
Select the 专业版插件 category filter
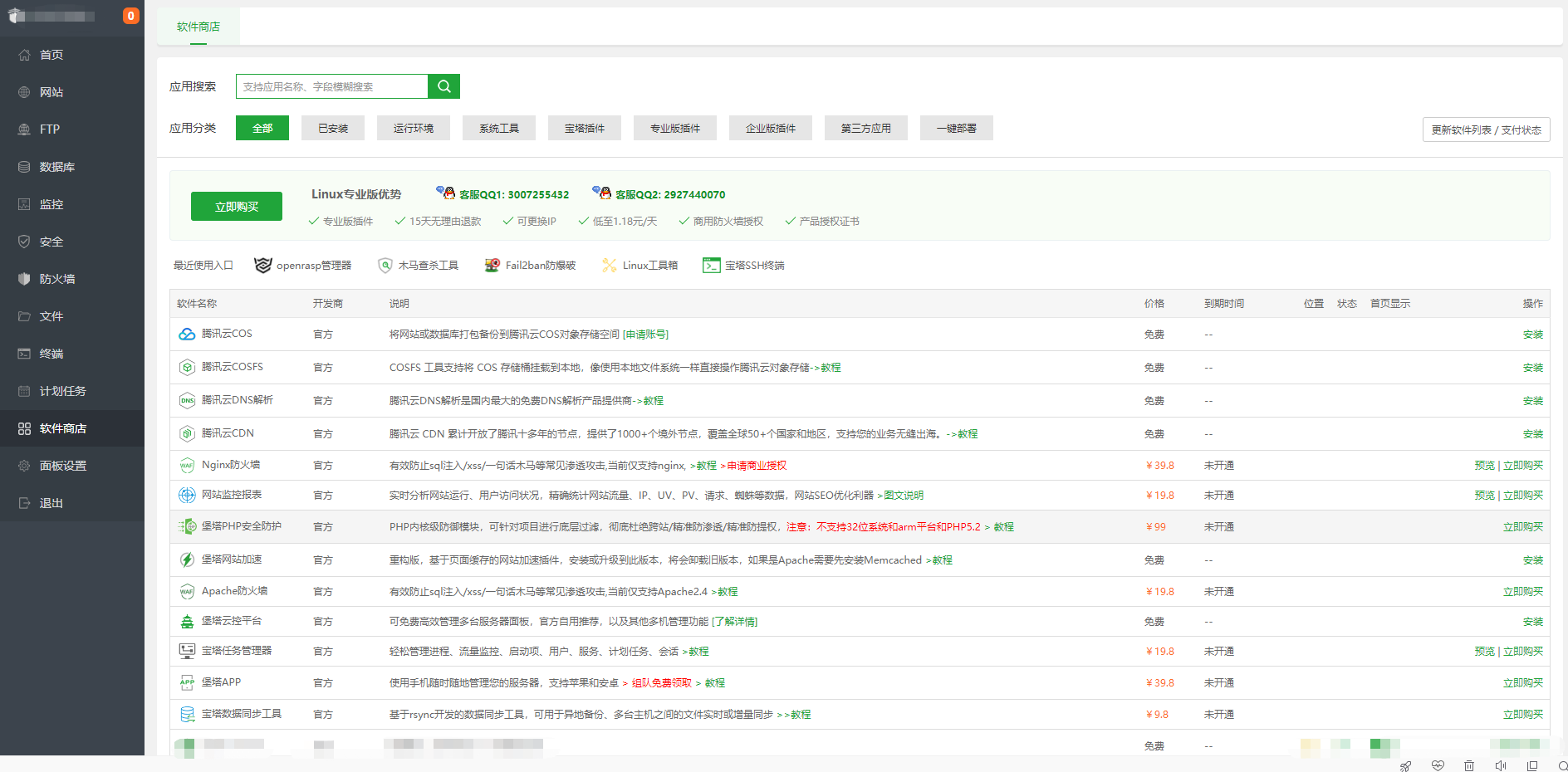tap(675, 128)
